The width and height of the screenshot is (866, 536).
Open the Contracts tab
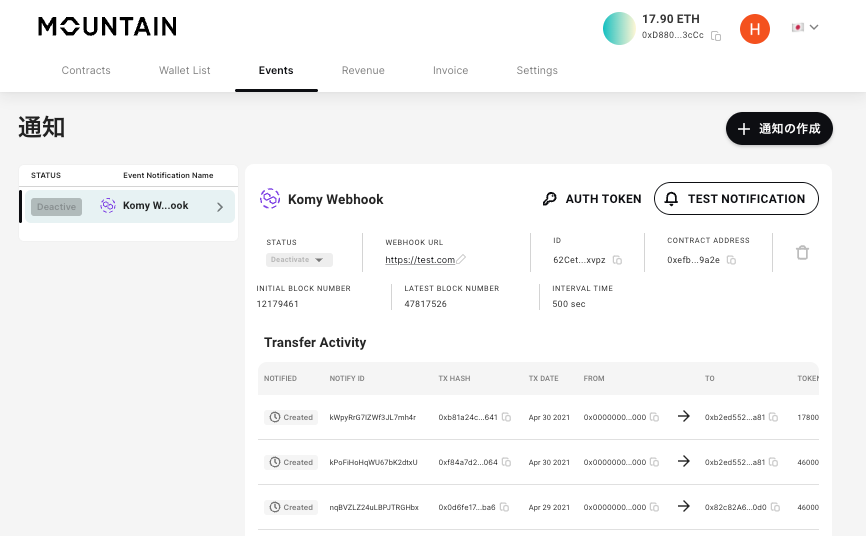click(x=86, y=71)
